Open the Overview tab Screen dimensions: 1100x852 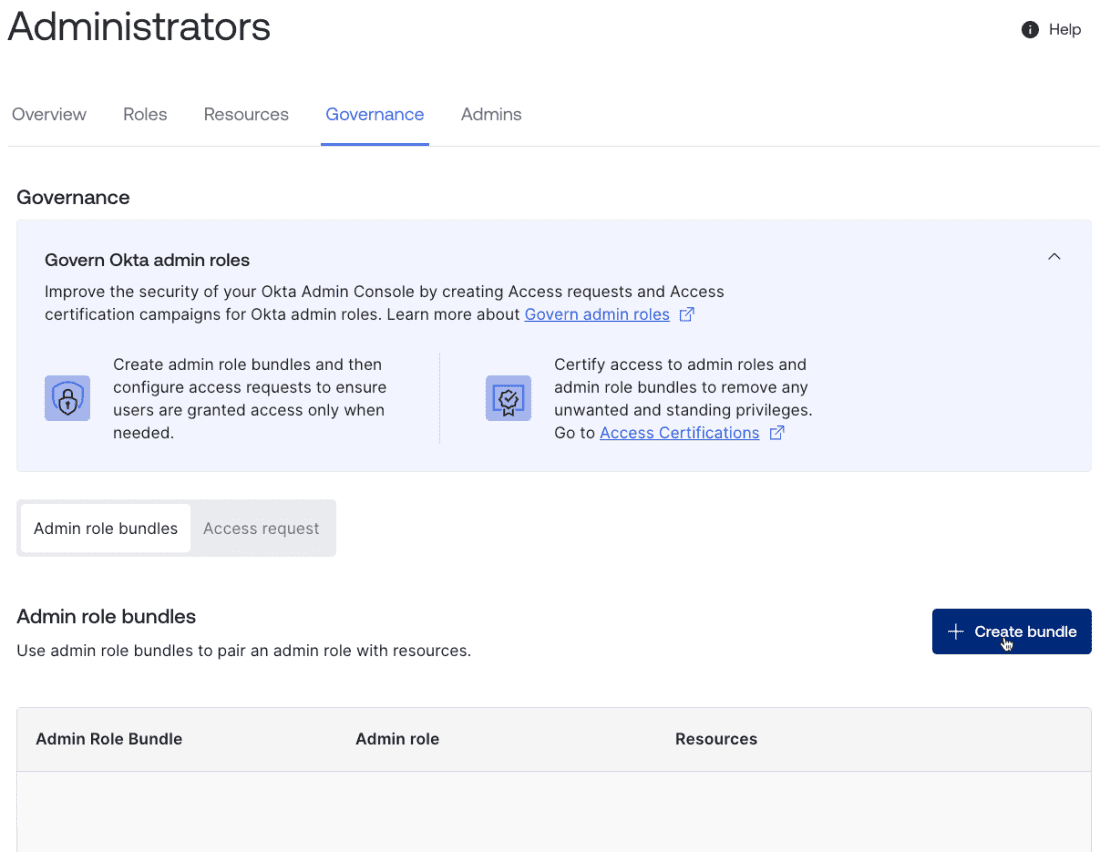coord(49,114)
